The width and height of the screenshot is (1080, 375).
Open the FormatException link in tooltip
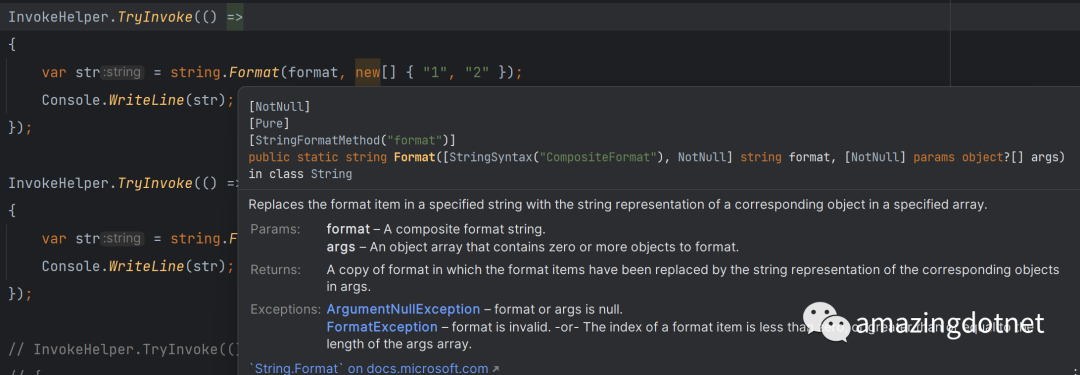[x=382, y=327]
